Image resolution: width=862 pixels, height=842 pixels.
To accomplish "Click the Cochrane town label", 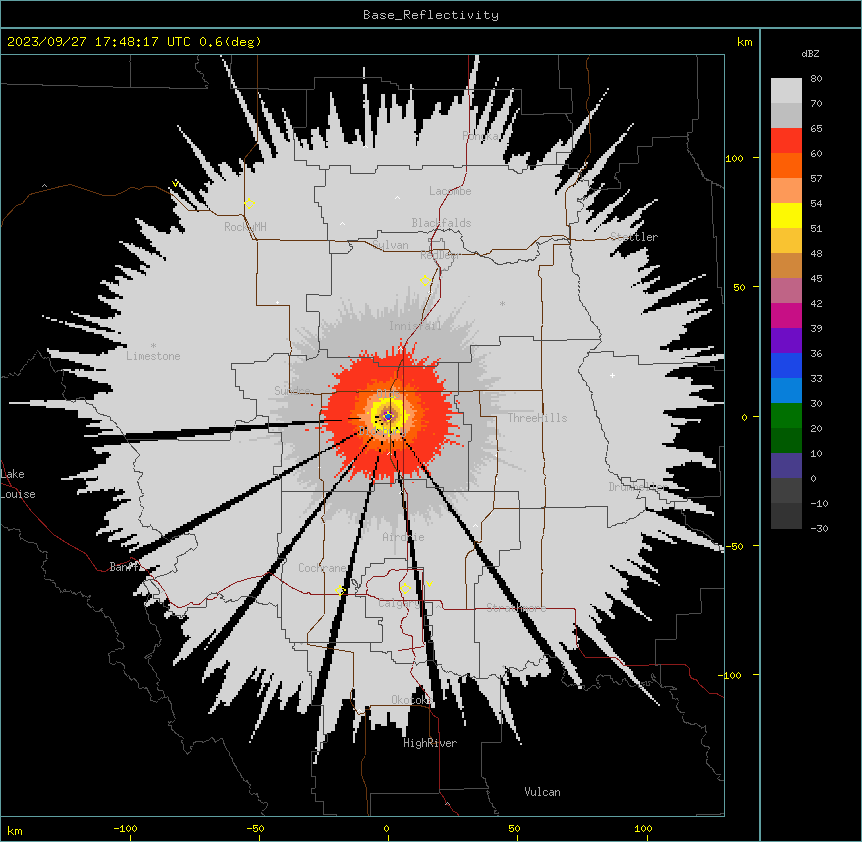I will coord(322,568).
